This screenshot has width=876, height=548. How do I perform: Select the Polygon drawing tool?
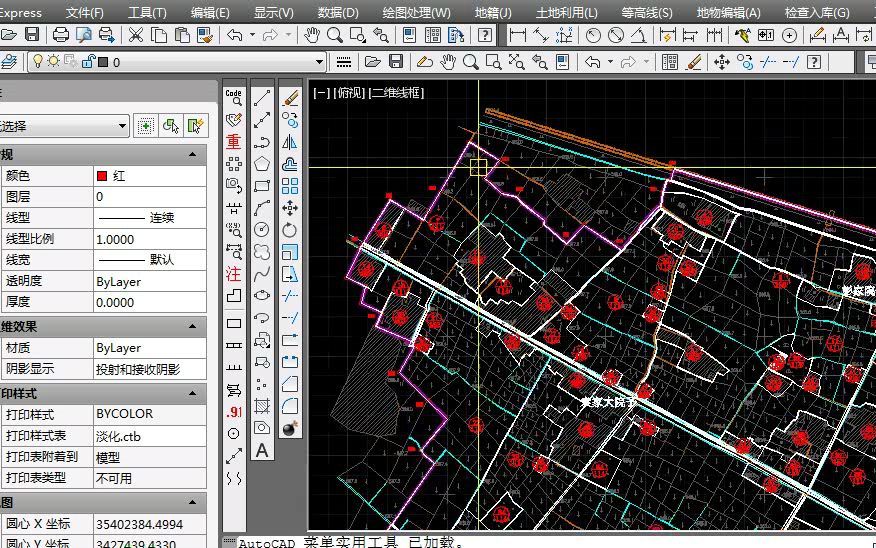pyautogui.click(x=262, y=164)
